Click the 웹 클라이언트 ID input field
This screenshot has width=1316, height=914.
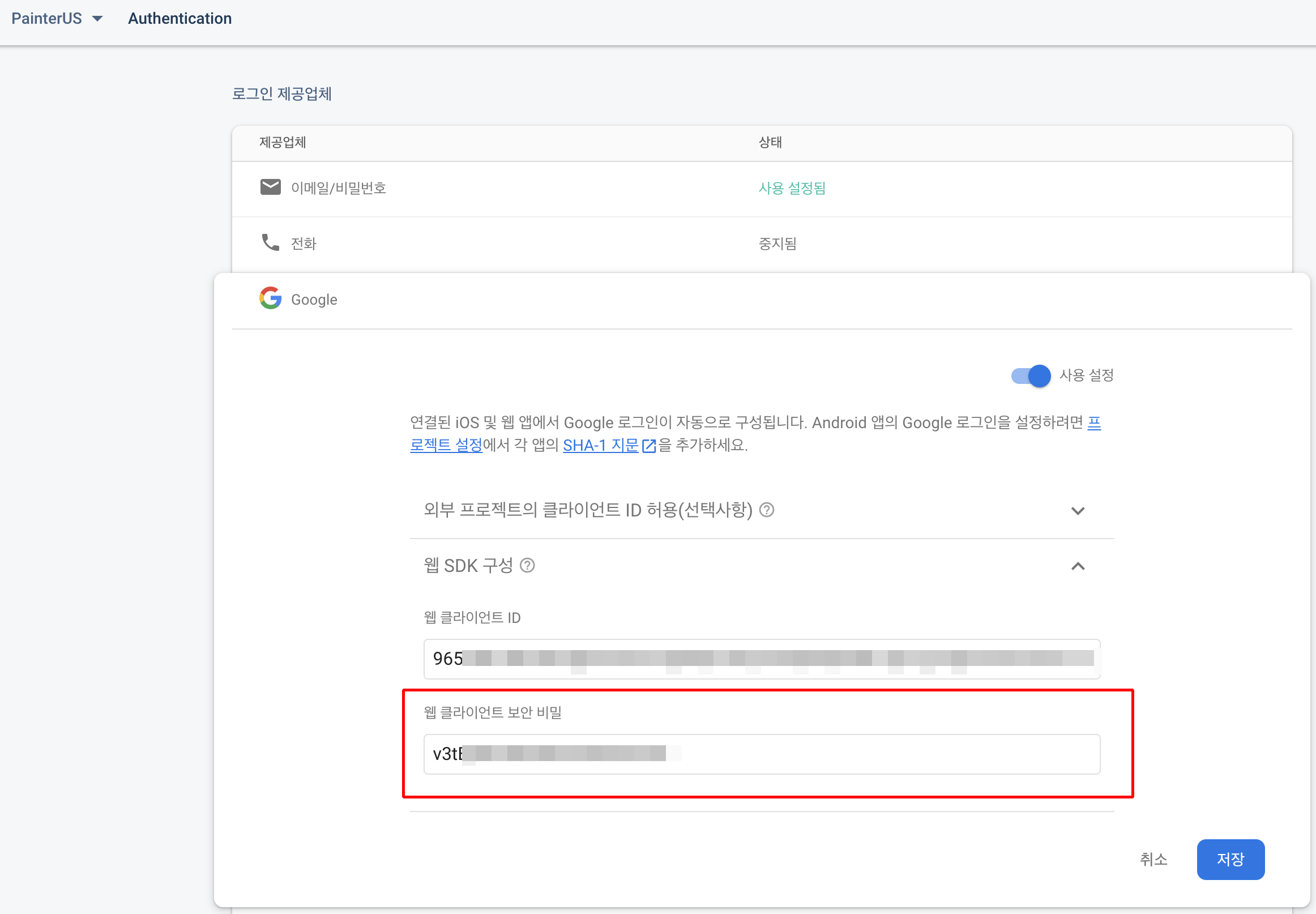pos(762,659)
